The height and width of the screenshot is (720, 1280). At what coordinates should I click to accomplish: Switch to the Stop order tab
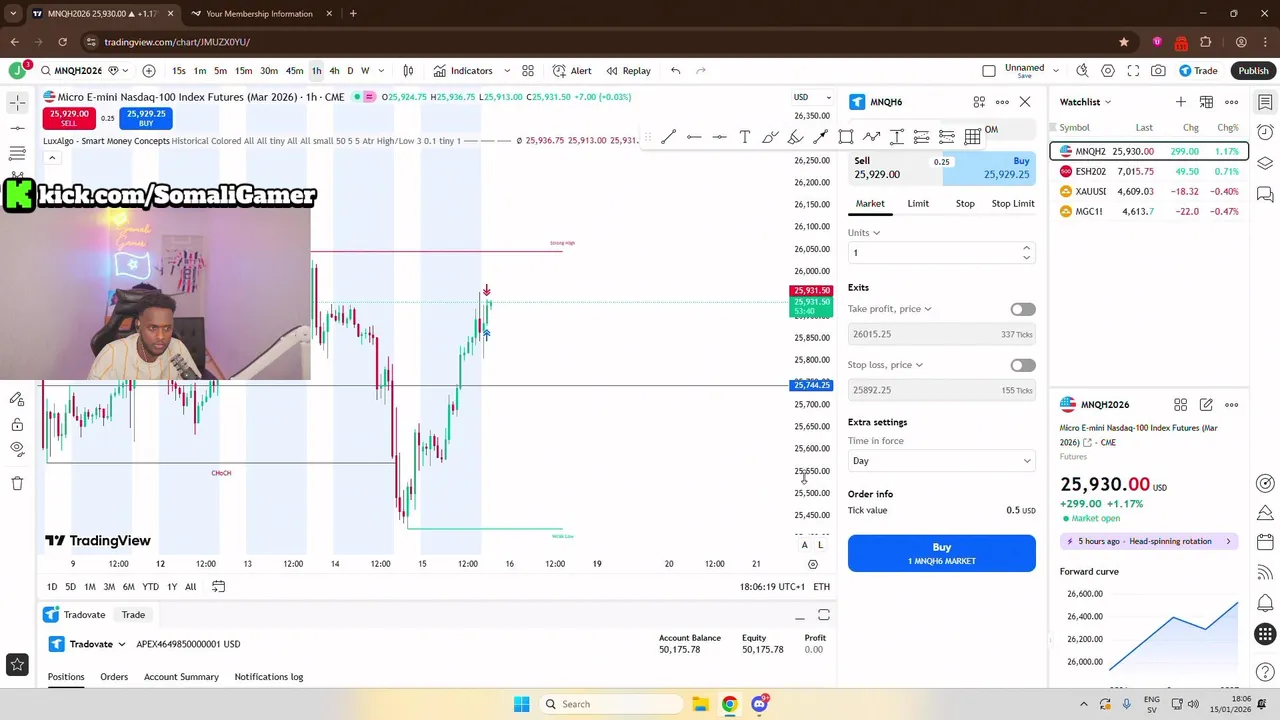[965, 204]
